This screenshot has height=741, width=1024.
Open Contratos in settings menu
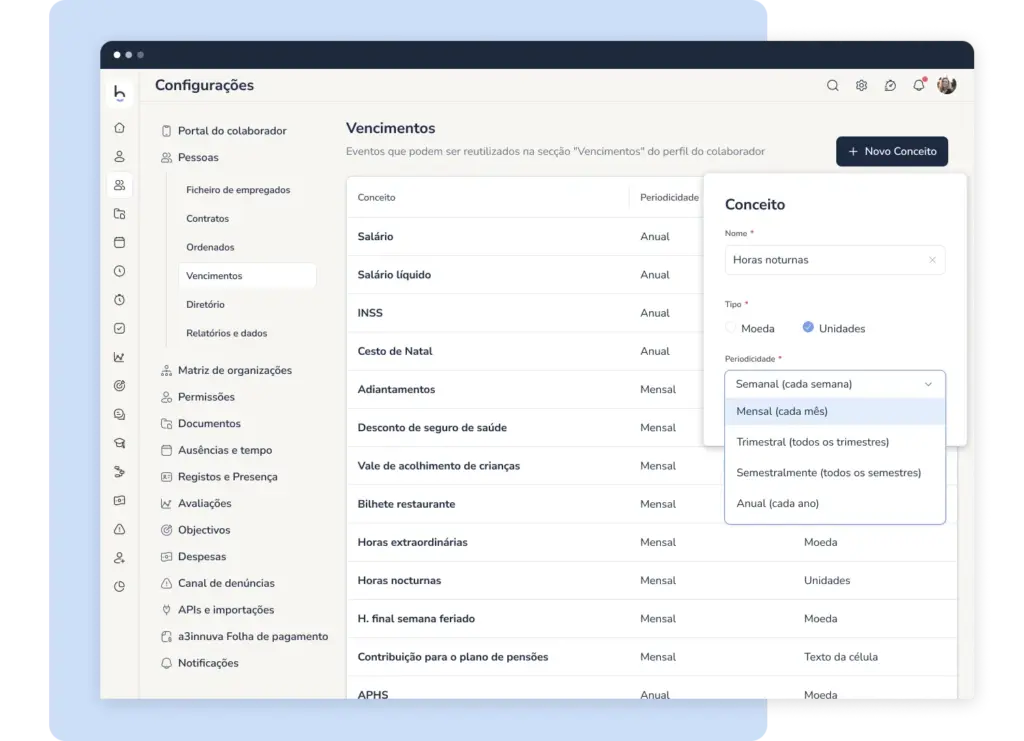[207, 219]
